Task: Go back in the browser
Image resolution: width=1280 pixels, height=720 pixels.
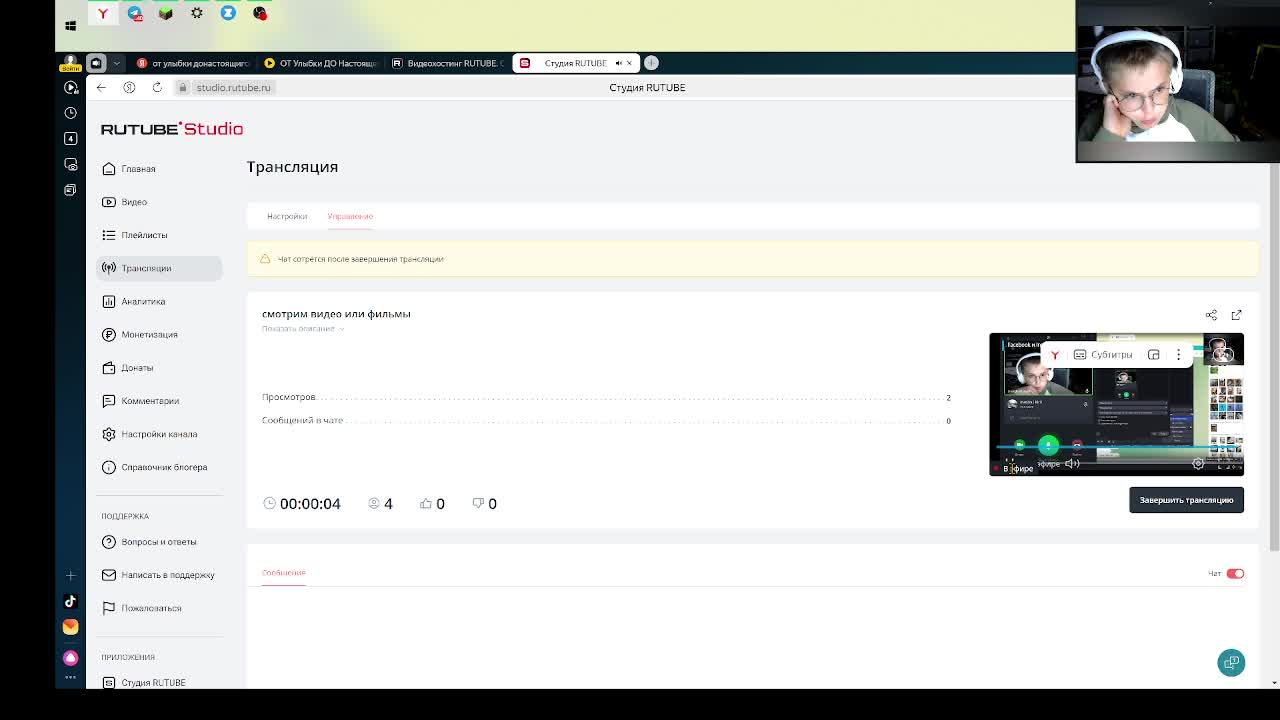Action: 101,88
